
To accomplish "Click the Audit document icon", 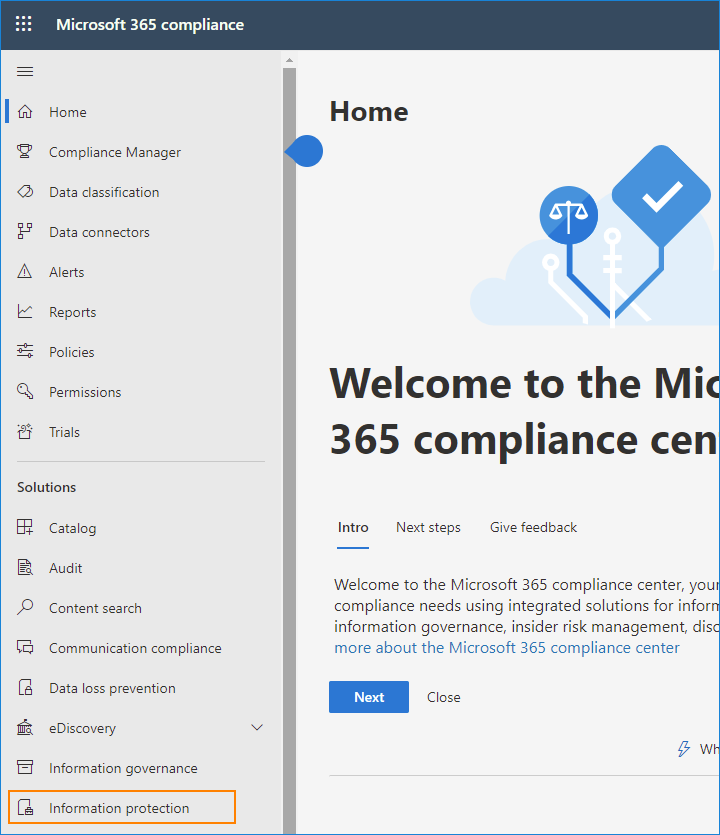I will [x=25, y=568].
